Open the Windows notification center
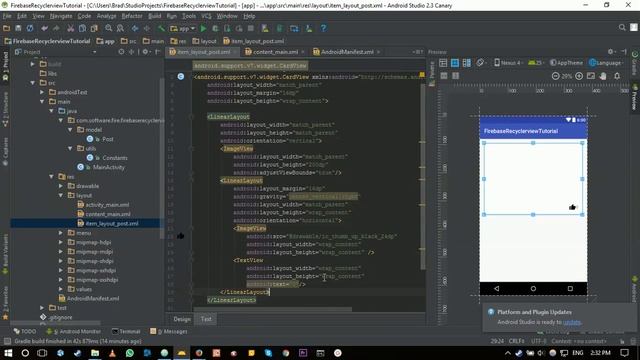Screen dimensions: 640x360 point(624,353)
